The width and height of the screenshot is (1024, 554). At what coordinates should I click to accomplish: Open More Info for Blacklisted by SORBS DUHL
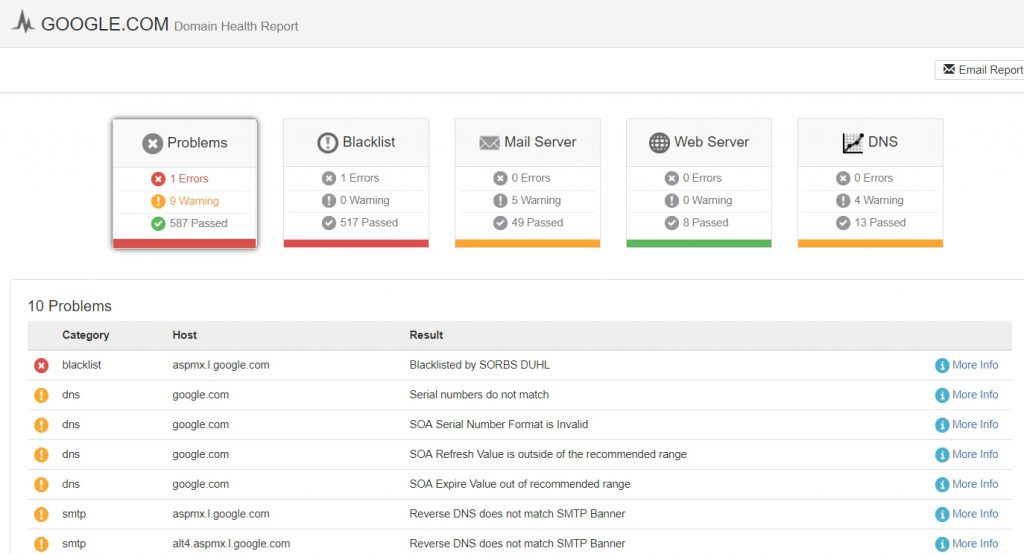(967, 365)
